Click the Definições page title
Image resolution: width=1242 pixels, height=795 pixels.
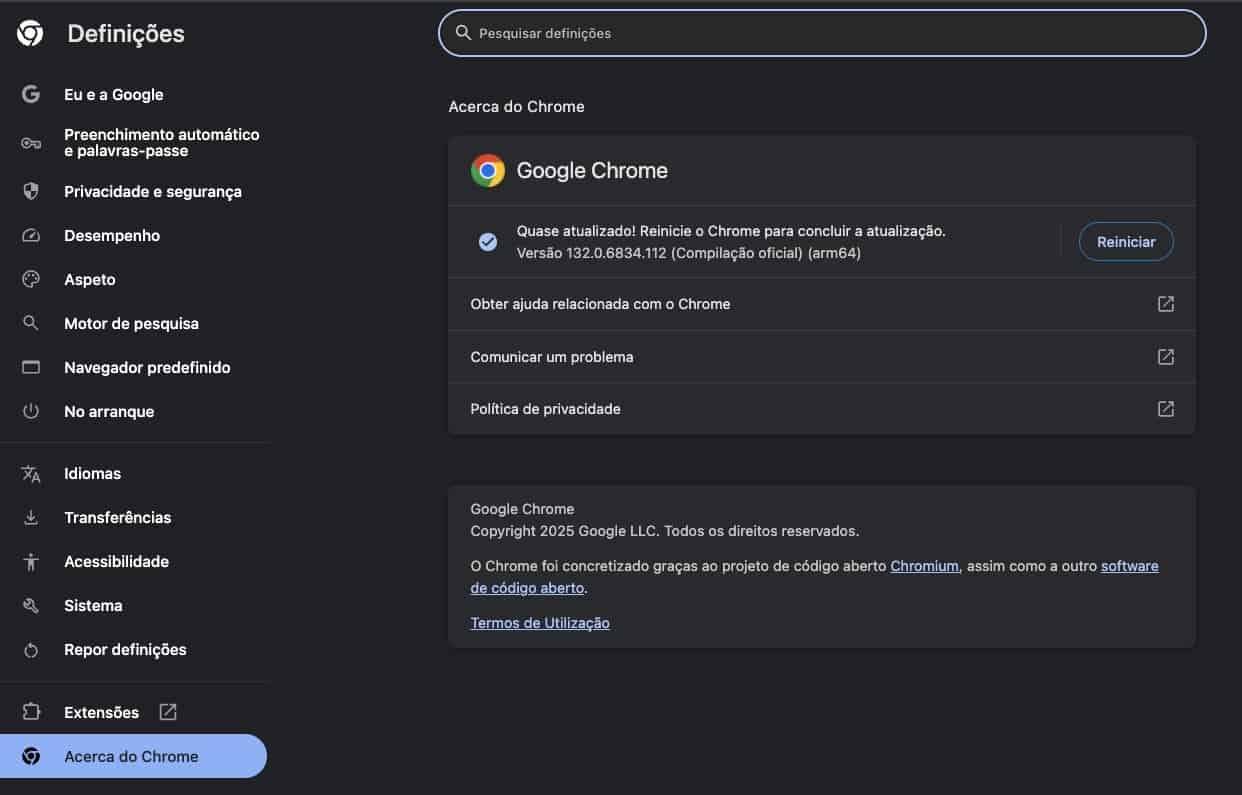coord(126,34)
